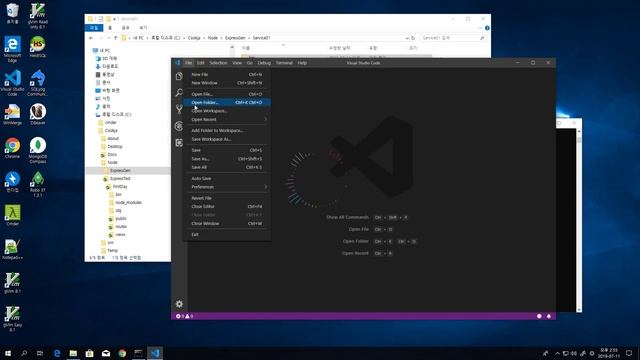Open File Explorer from the taskbar
This screenshot has width=640, height=360.
coord(73,353)
